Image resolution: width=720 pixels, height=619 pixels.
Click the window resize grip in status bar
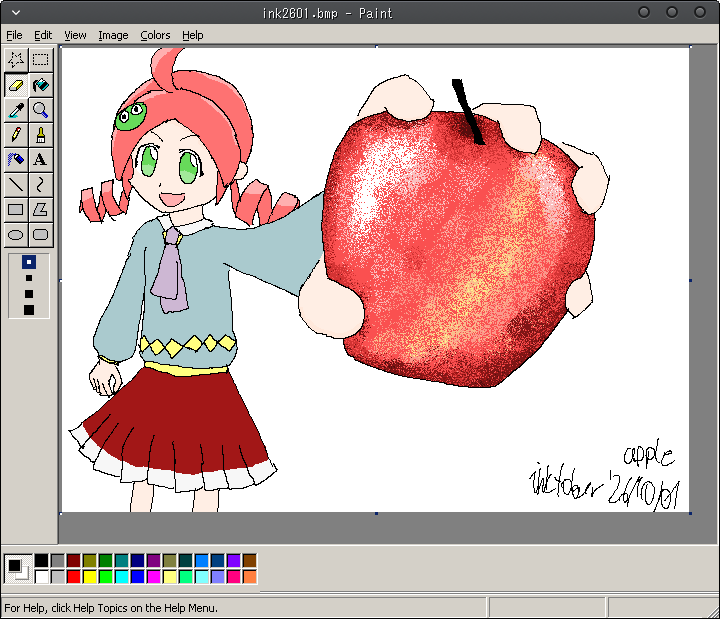click(x=713, y=612)
